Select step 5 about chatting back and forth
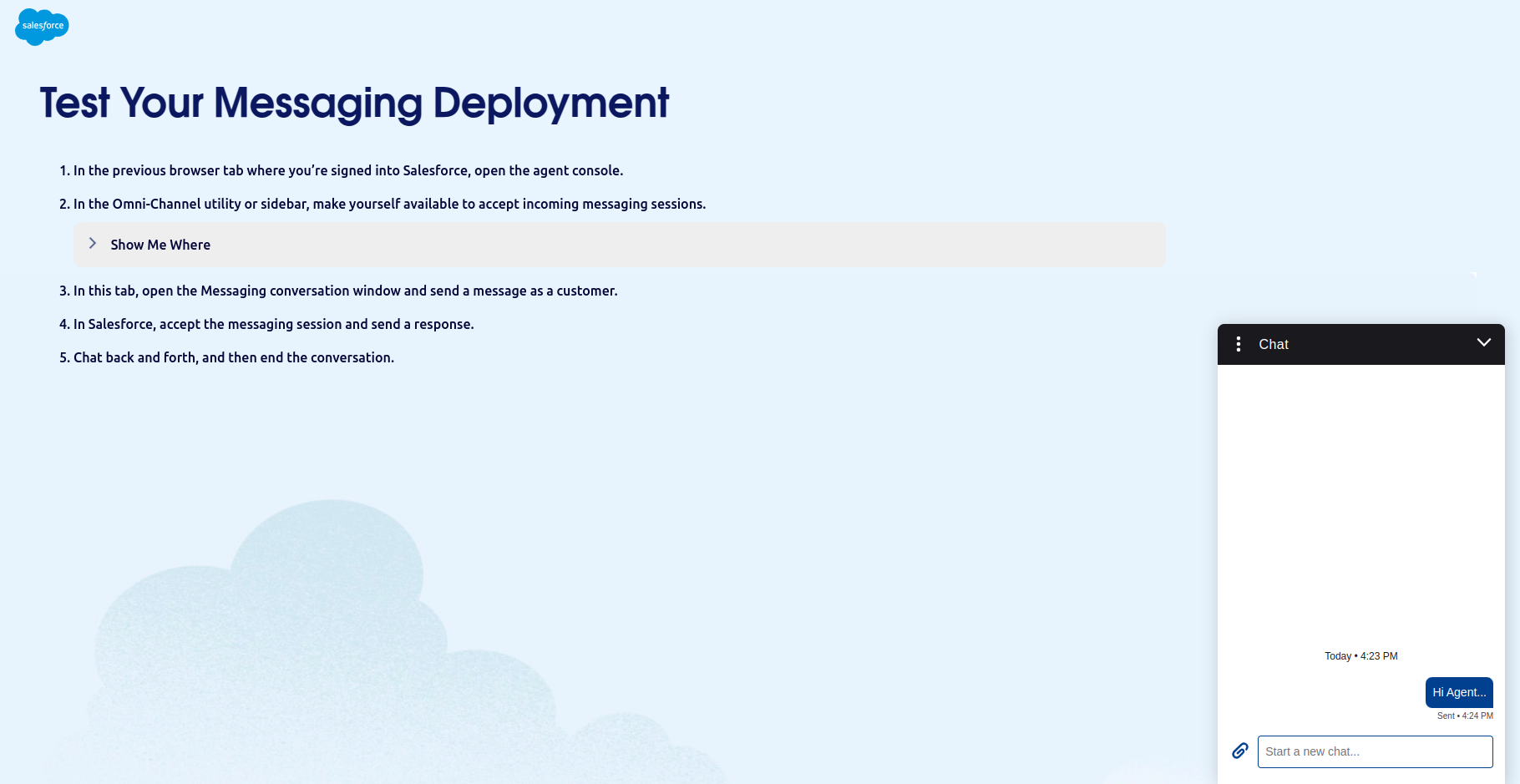This screenshot has height=784, width=1520. [226, 357]
